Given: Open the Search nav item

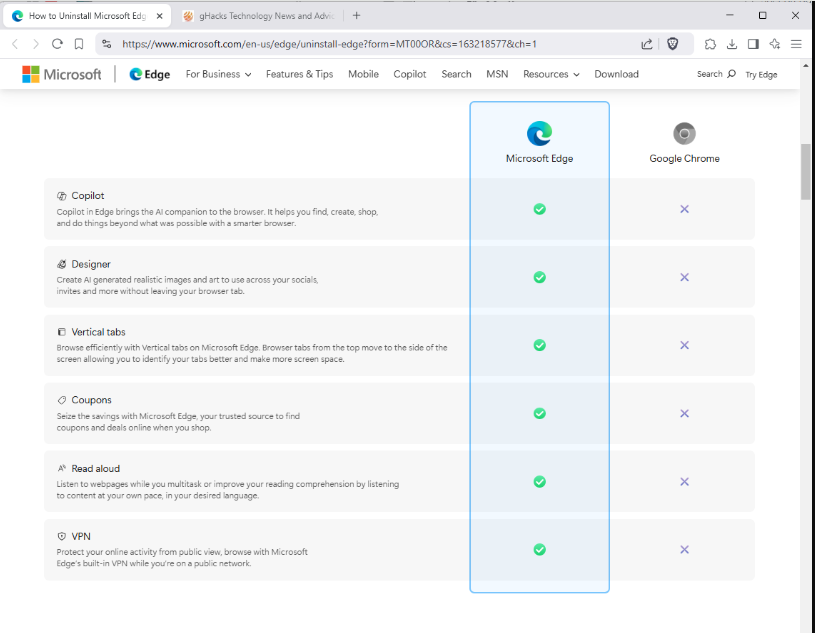Looking at the screenshot, I should tap(456, 74).
